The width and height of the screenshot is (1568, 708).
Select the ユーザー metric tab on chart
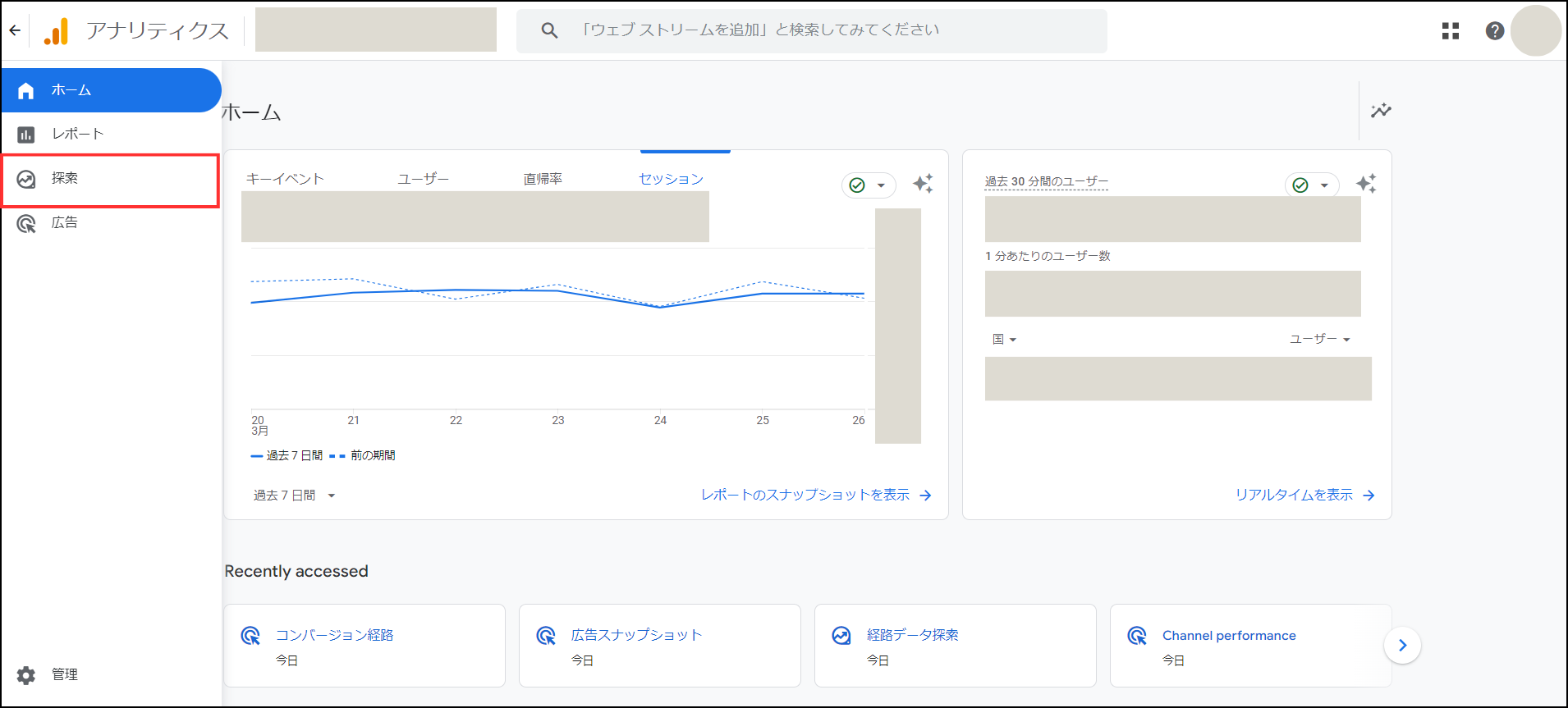pyautogui.click(x=424, y=179)
